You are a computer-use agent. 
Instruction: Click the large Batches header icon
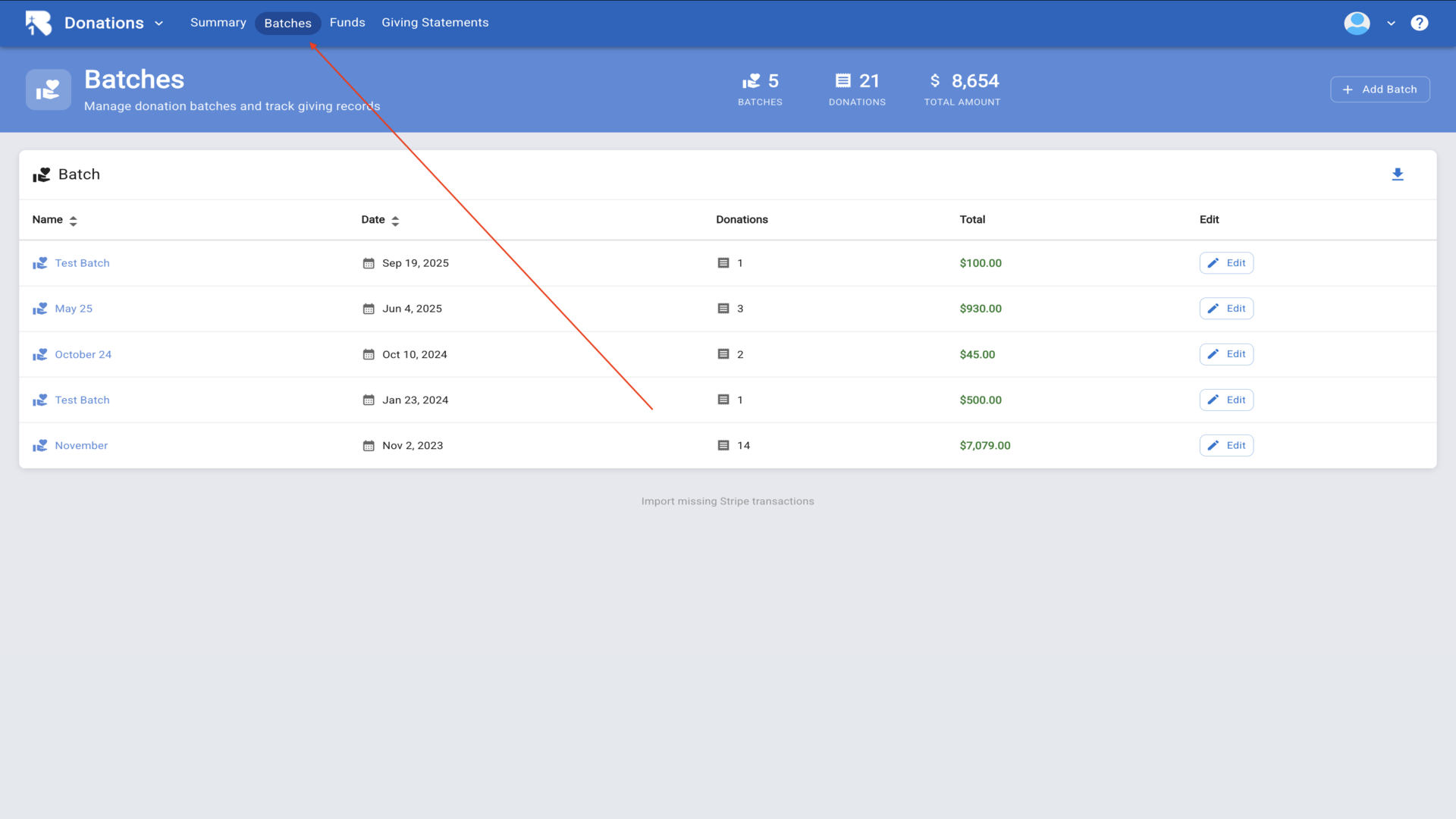pyautogui.click(x=49, y=89)
